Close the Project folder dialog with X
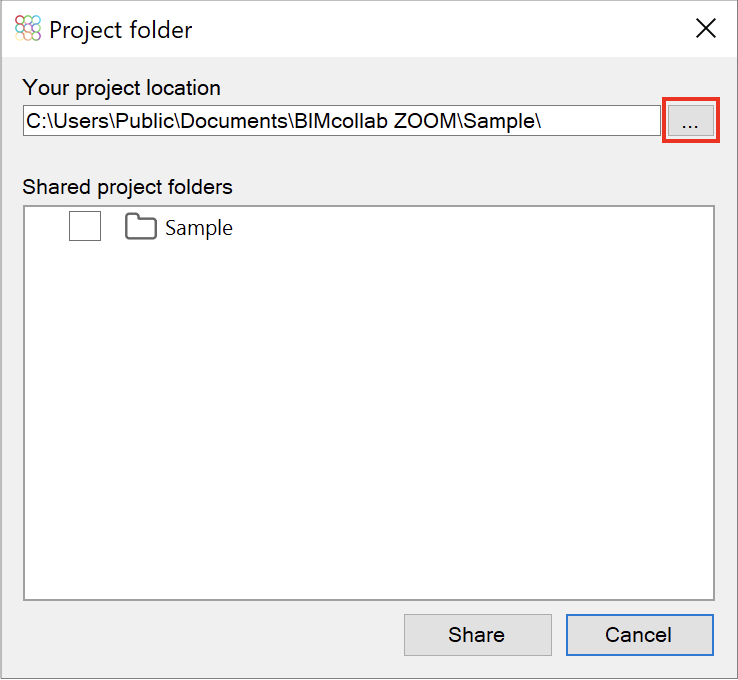Image resolution: width=738 pixels, height=680 pixels. 706,29
